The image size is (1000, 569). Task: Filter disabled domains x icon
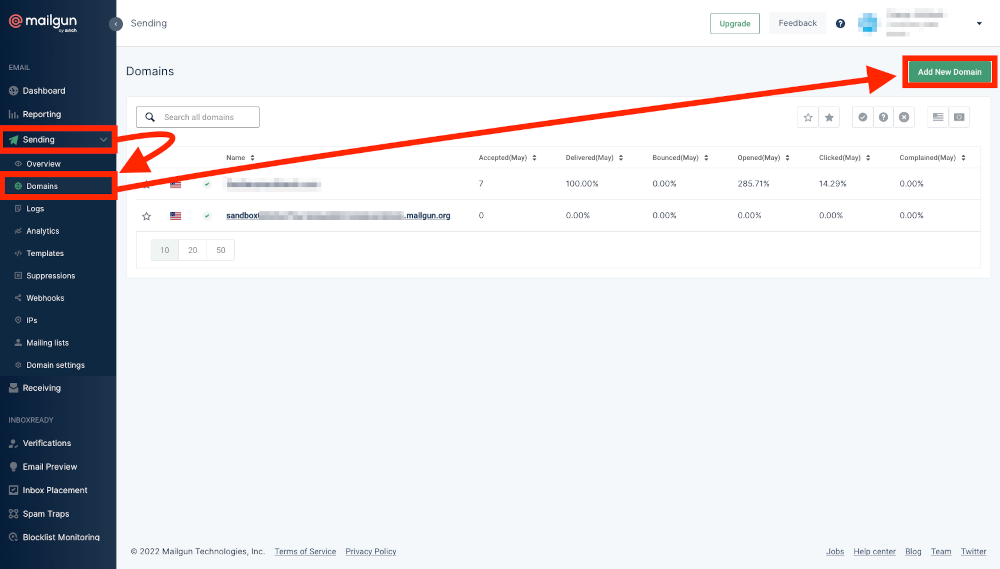pyautogui.click(x=904, y=117)
